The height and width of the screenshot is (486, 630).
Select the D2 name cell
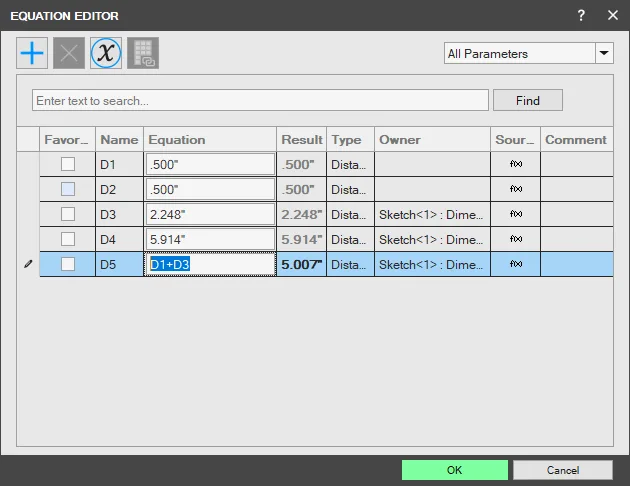click(x=119, y=189)
